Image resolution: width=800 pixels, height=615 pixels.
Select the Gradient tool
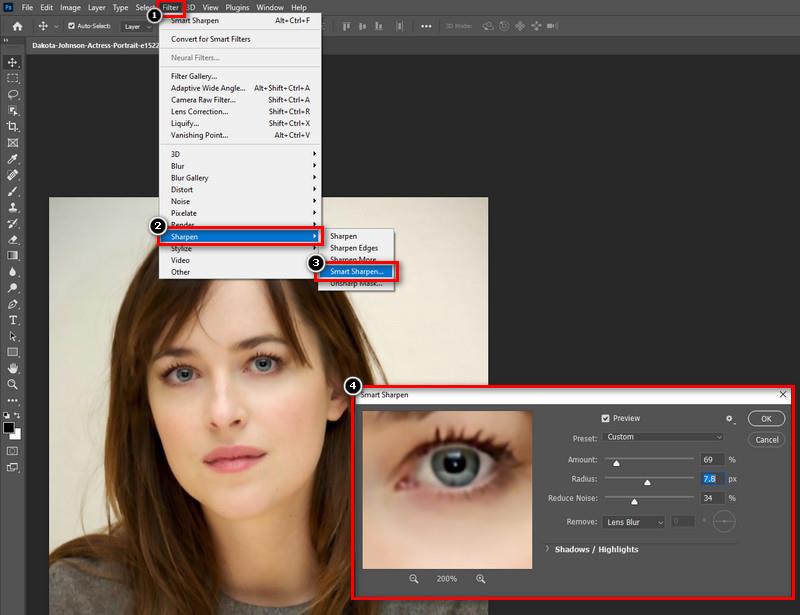click(x=13, y=255)
